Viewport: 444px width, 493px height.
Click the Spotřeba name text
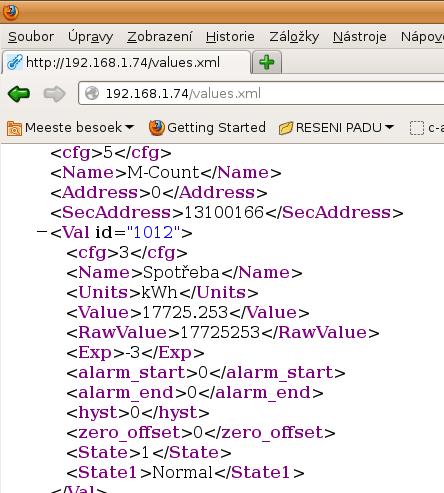click(181, 272)
